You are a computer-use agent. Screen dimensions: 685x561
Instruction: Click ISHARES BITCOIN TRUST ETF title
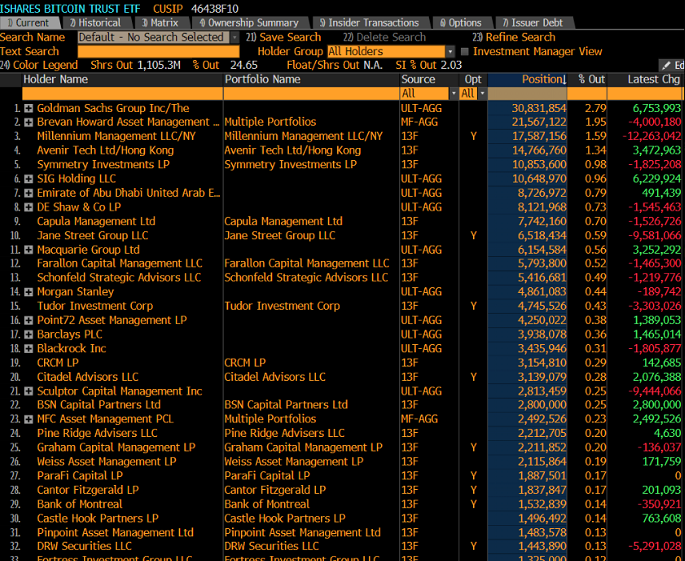[70, 8]
